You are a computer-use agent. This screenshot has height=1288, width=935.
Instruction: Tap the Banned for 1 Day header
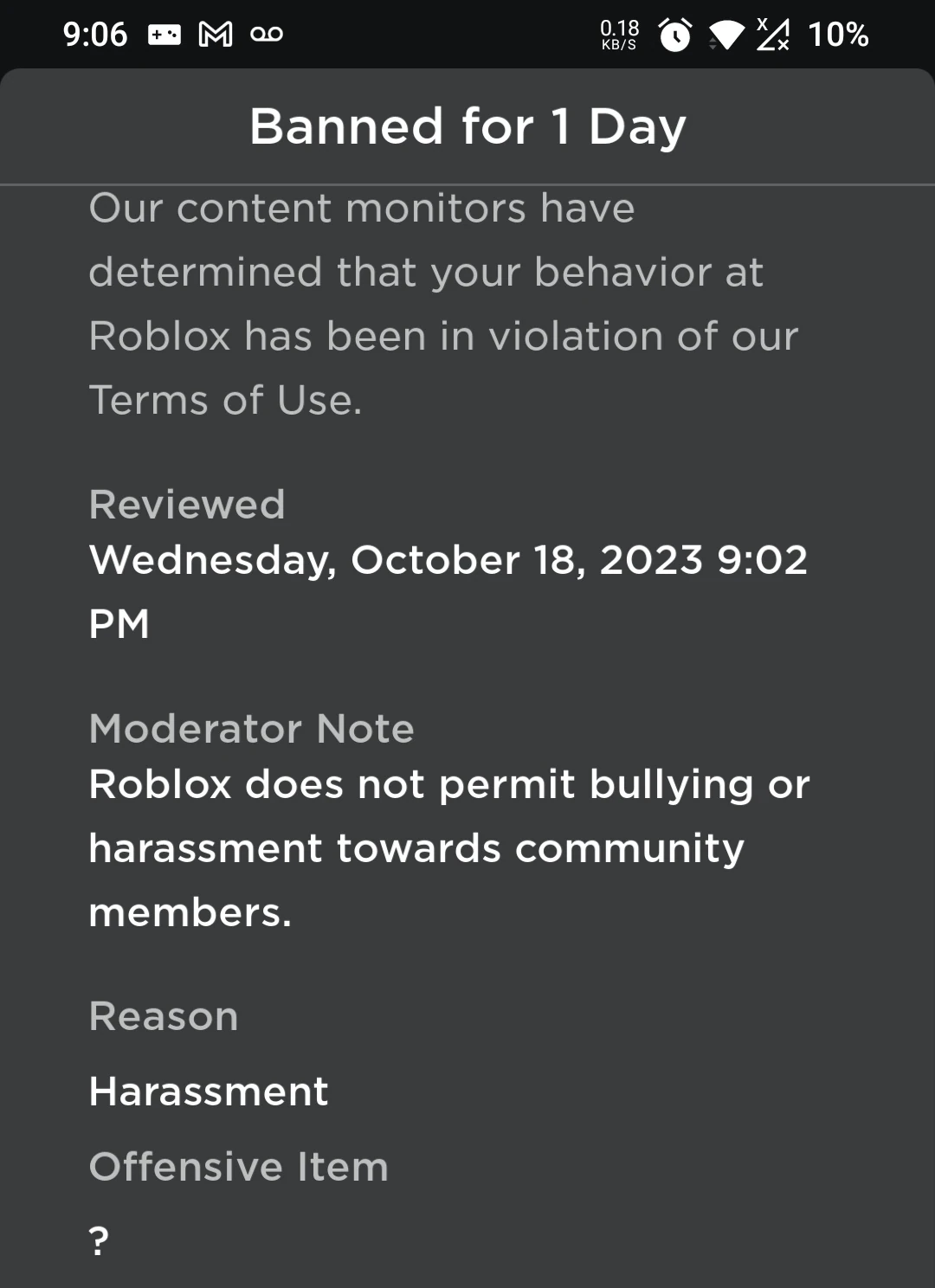(x=467, y=126)
